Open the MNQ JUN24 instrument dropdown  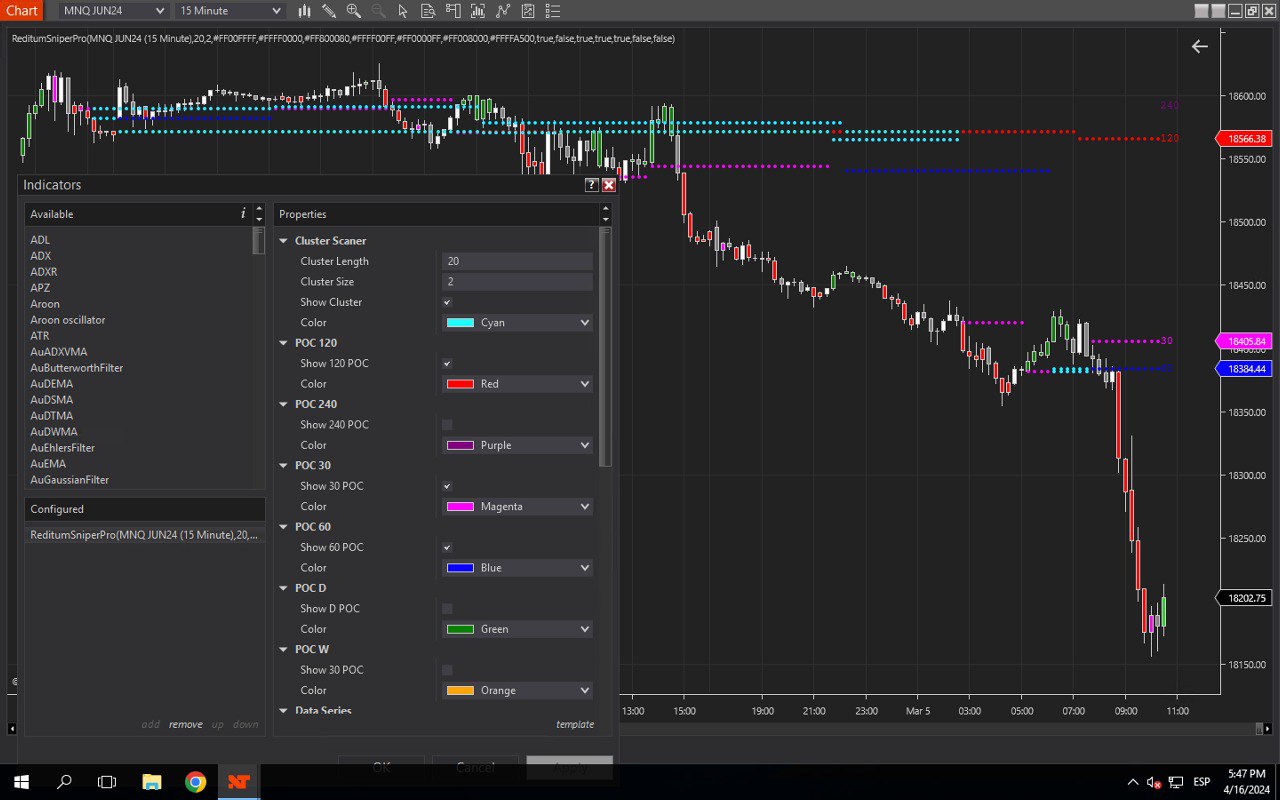coord(113,11)
